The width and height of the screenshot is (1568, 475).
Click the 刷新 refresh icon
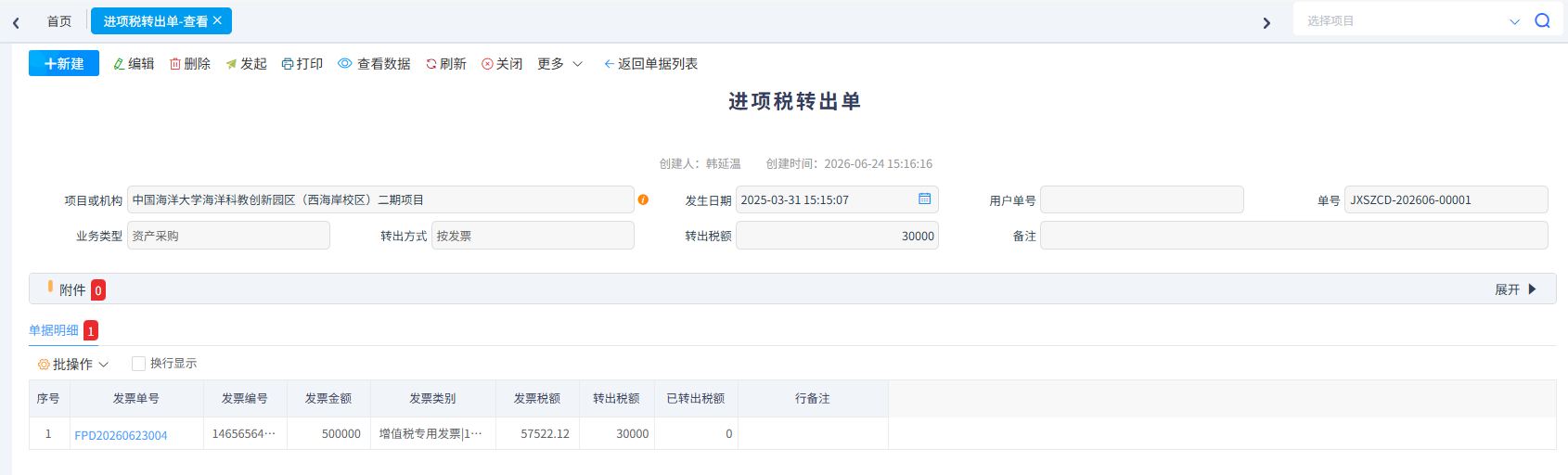point(431,64)
